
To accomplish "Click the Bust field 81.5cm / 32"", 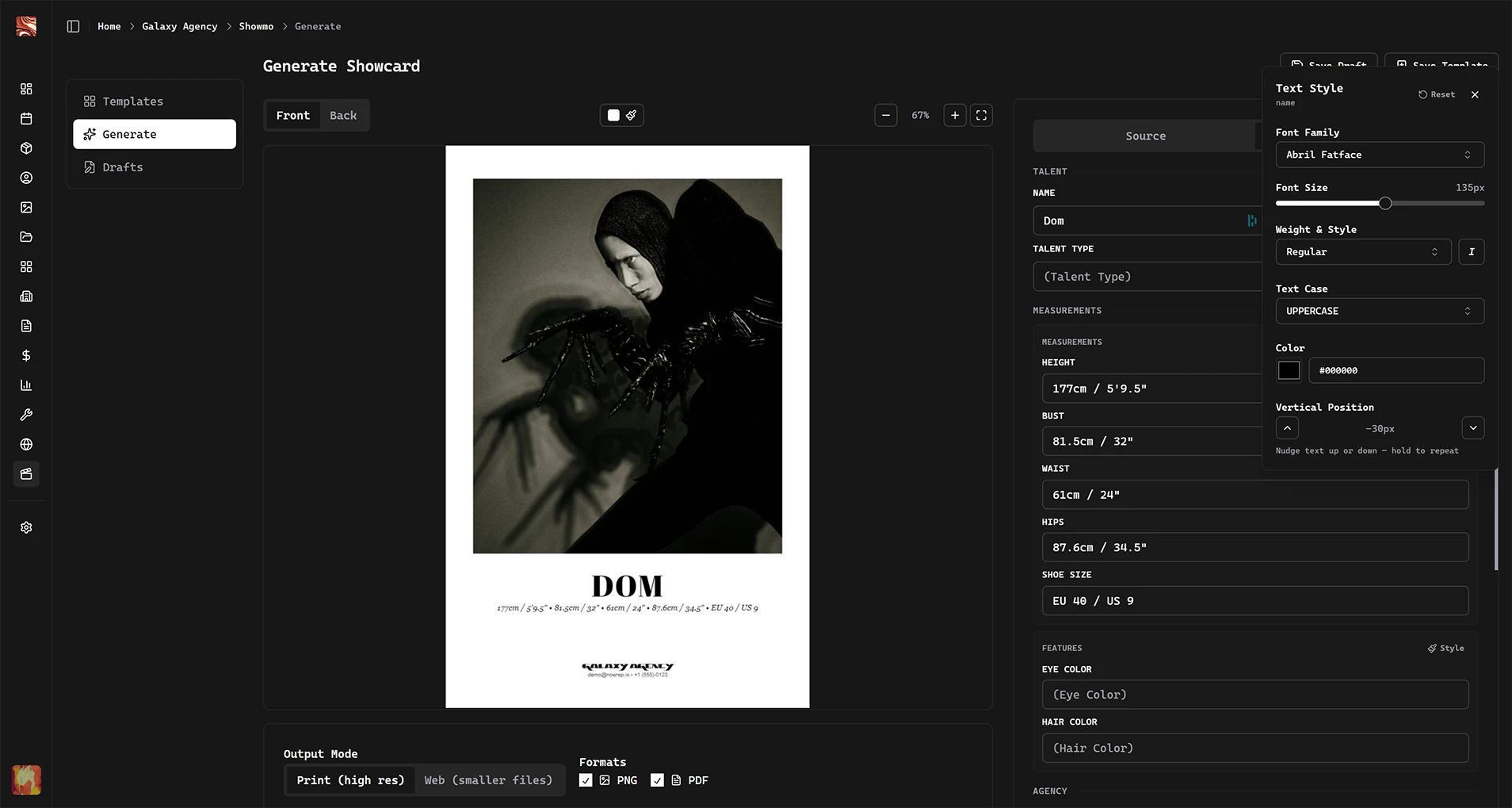I will click(x=1152, y=442).
